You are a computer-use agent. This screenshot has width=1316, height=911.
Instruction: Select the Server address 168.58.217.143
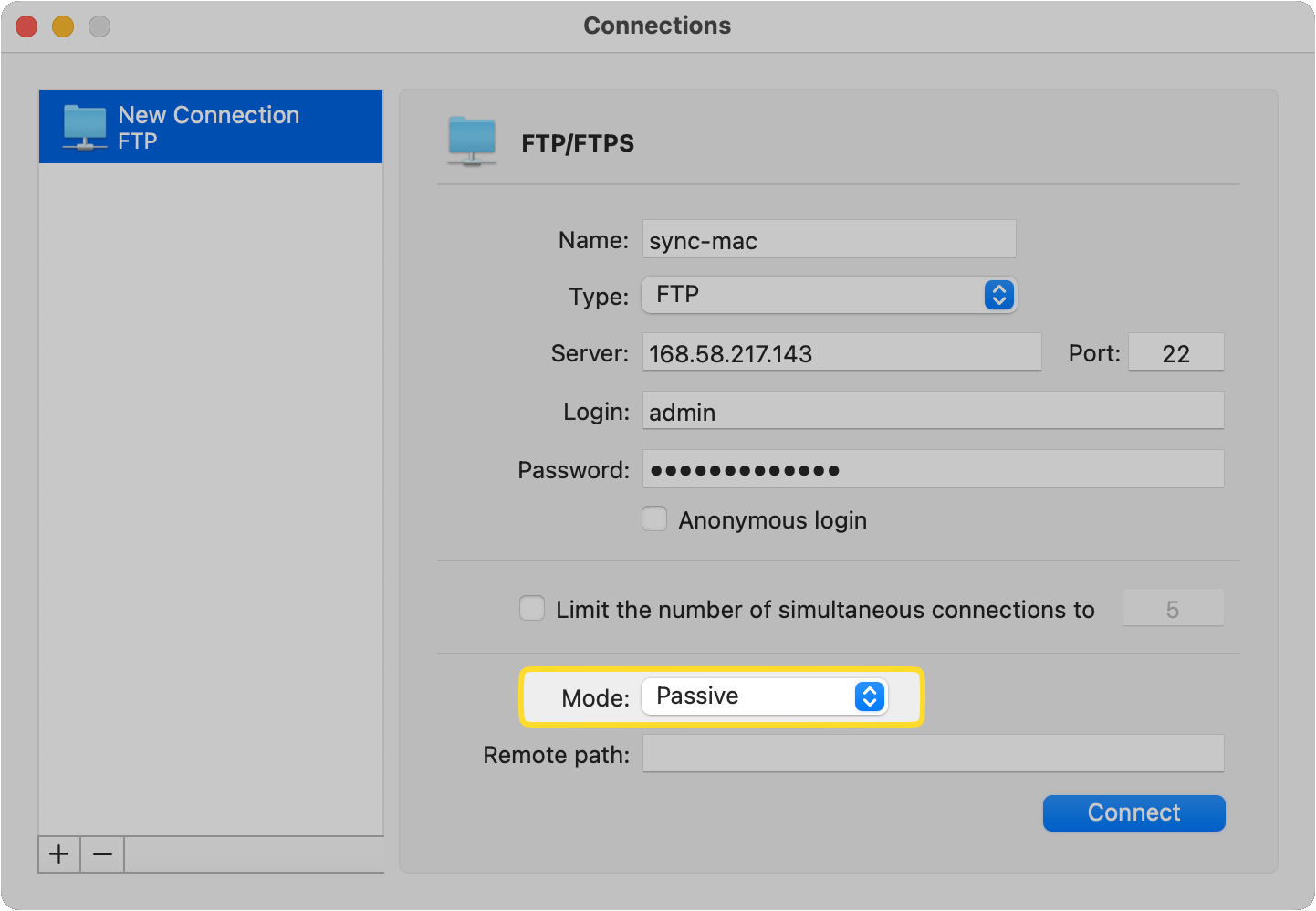(841, 353)
